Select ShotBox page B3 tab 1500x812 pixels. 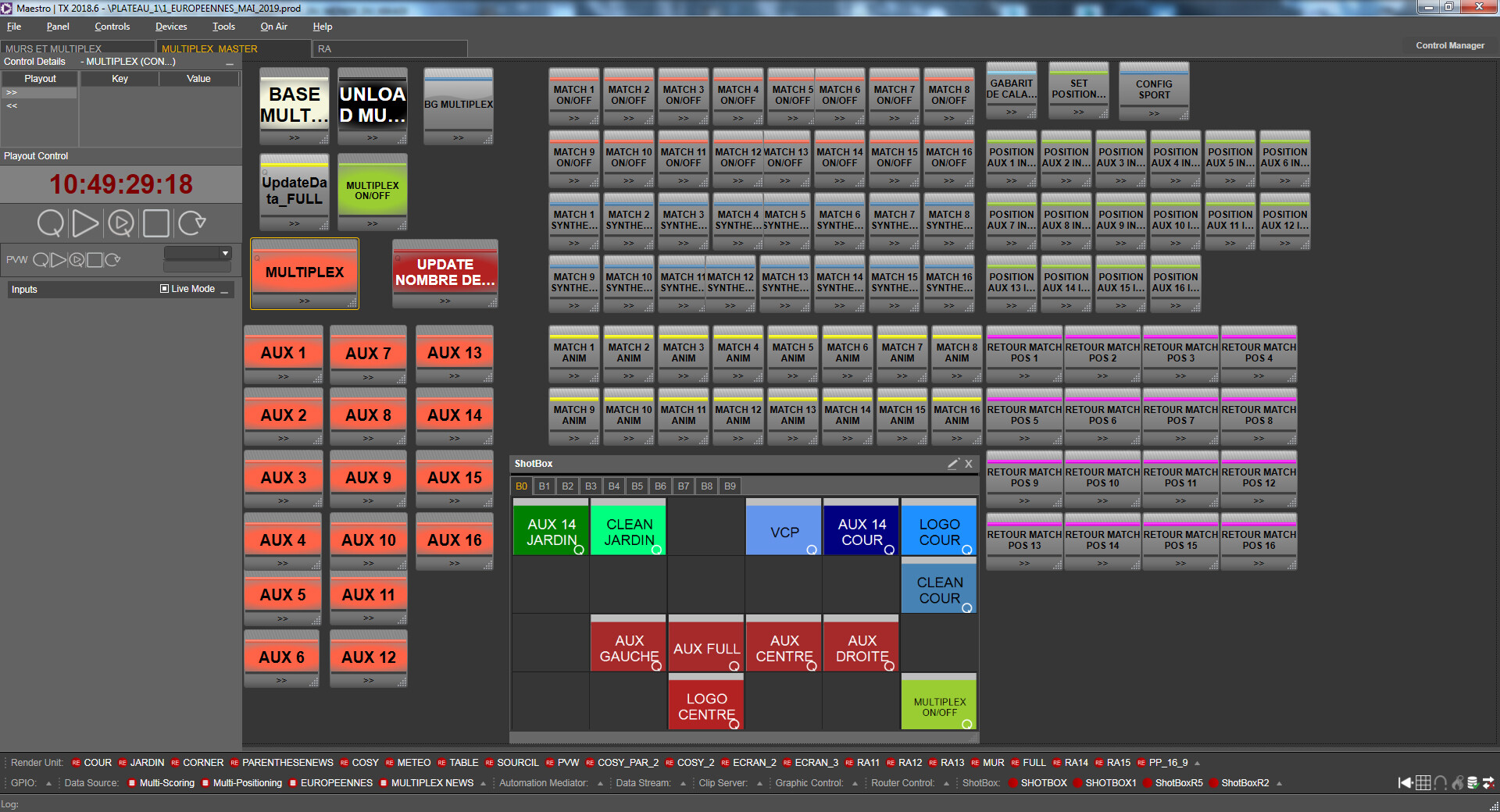click(x=591, y=486)
